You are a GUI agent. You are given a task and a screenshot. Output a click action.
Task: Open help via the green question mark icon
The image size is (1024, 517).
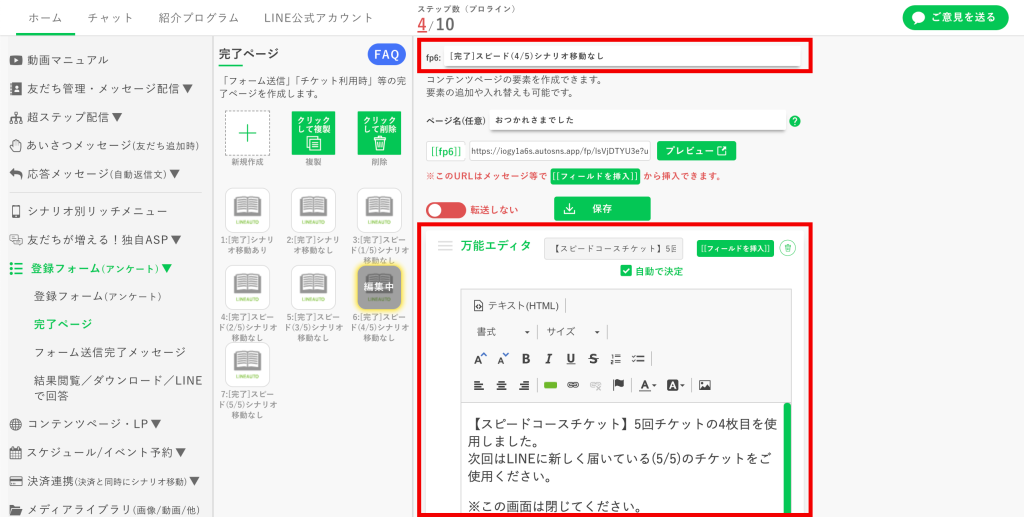click(795, 121)
